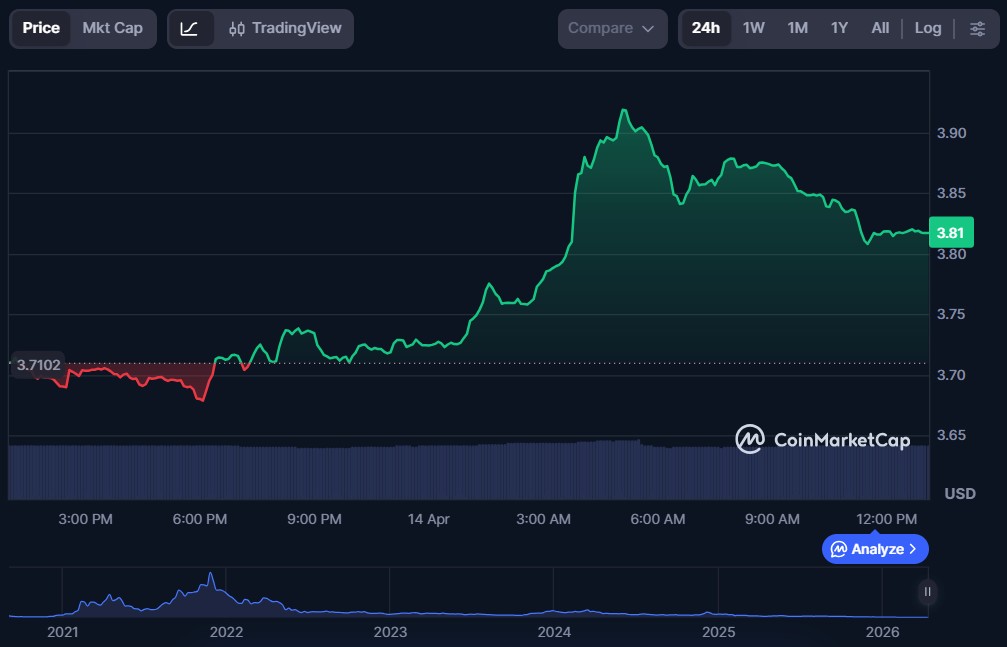
Task: Expand the Analyze button chevron
Action: tap(912, 549)
